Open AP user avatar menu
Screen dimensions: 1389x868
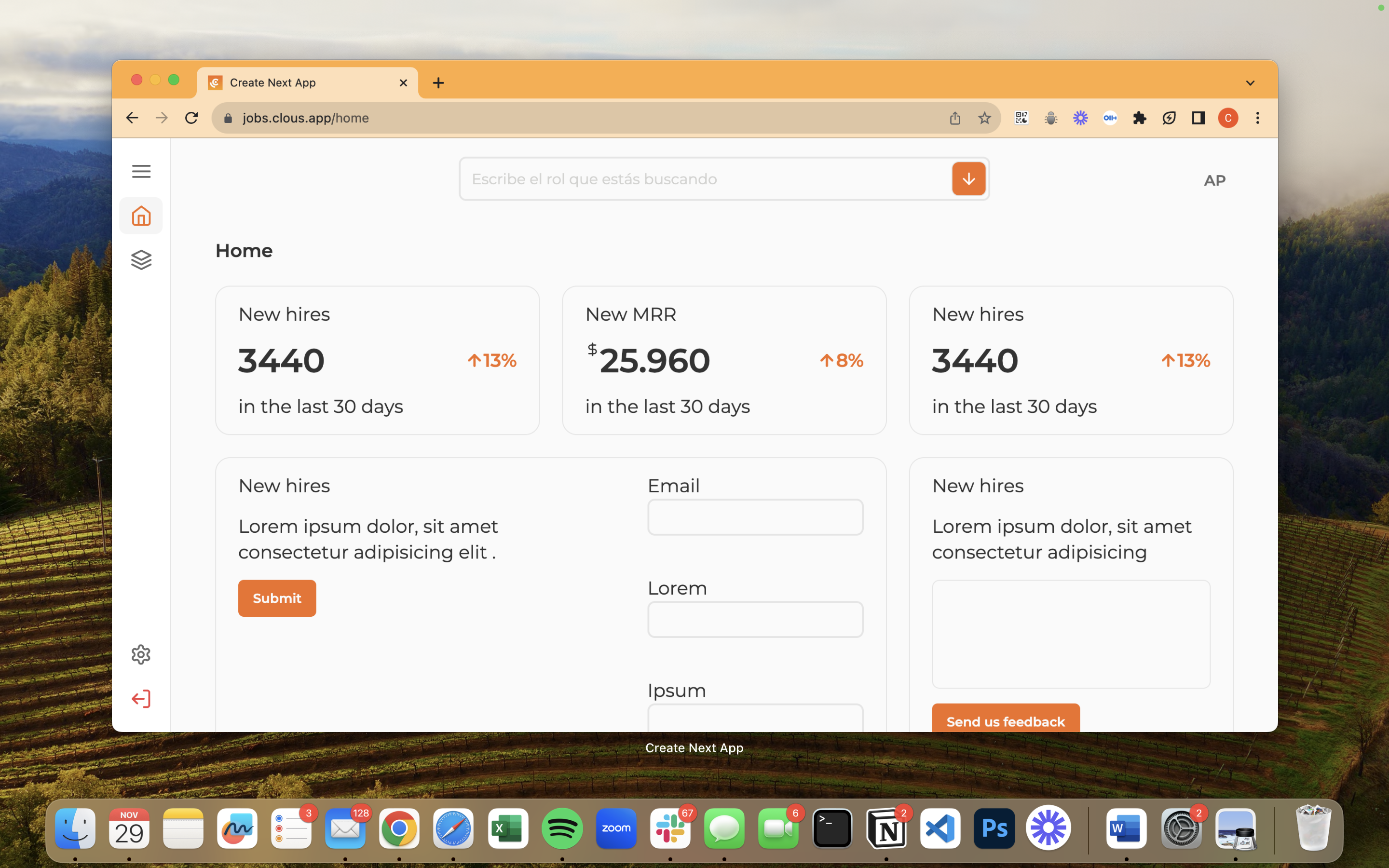pos(1214,180)
